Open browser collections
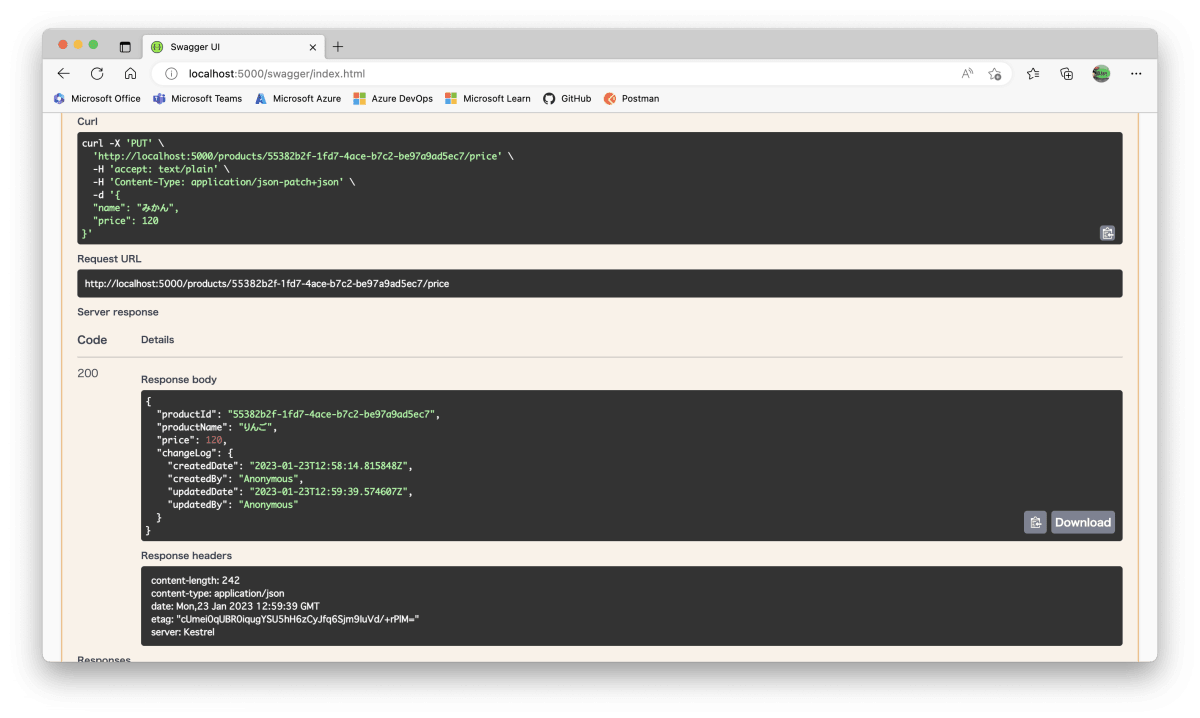The image size is (1200, 718). click(x=1067, y=74)
